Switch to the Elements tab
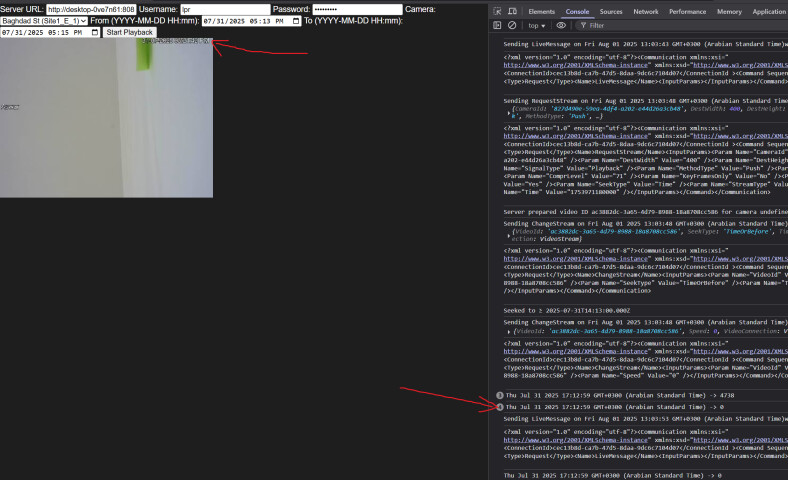Image resolution: width=788 pixels, height=480 pixels. (541, 11)
